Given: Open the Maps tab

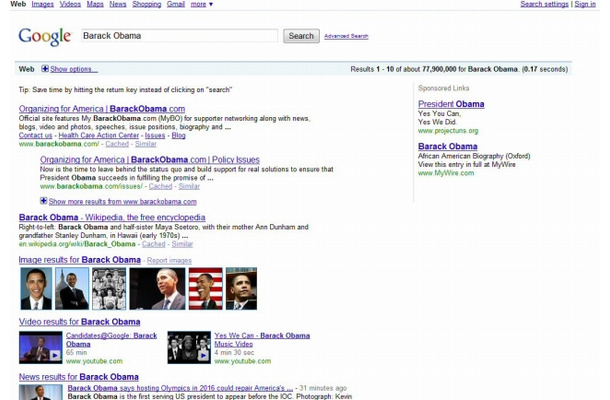Looking at the screenshot, I should point(95,4).
